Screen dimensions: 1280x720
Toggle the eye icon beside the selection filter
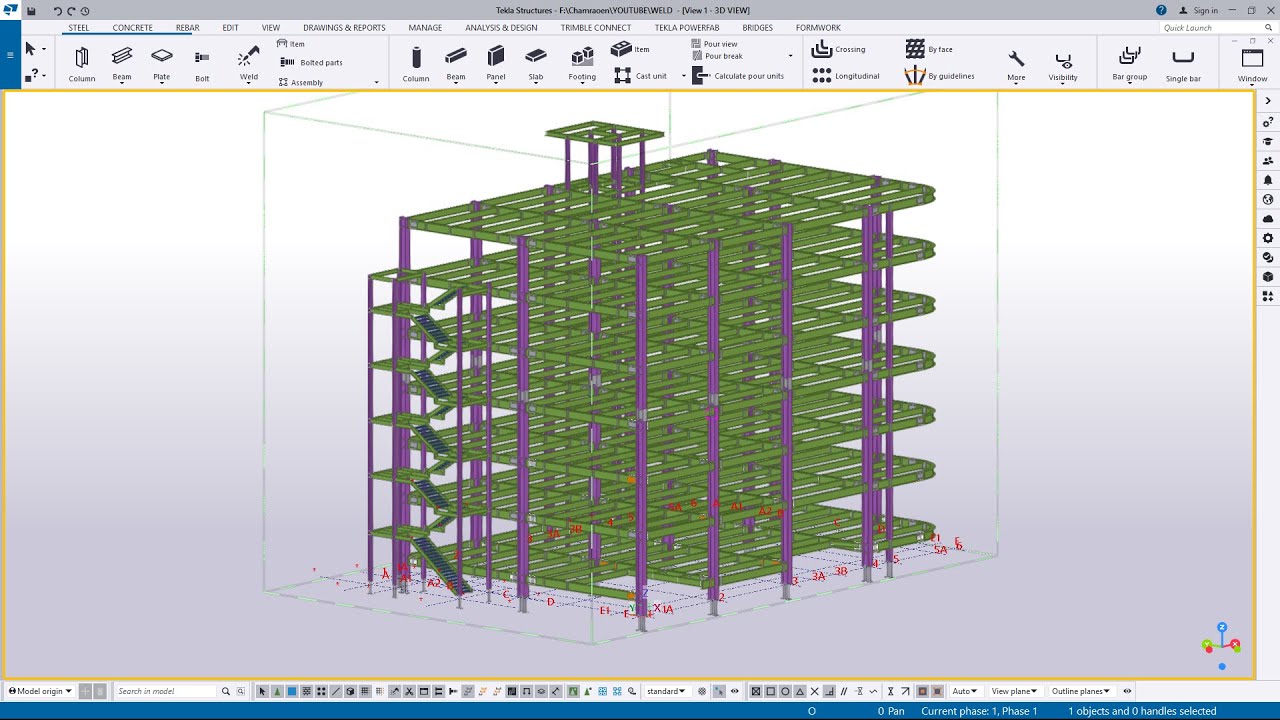(735, 691)
